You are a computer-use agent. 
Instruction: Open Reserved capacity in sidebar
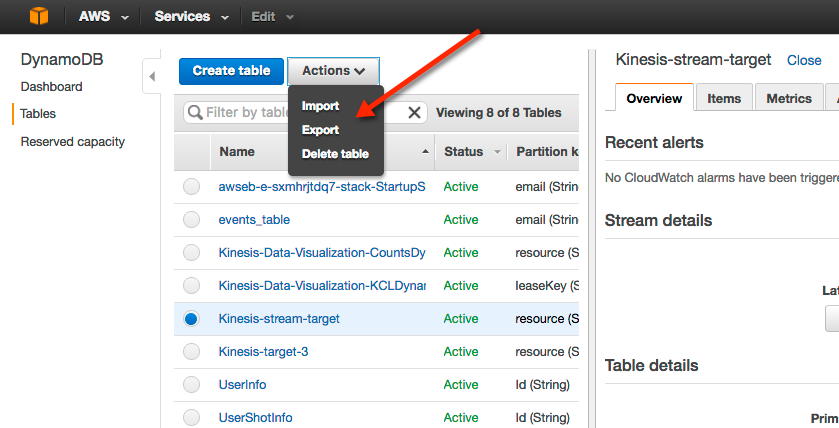(x=73, y=142)
